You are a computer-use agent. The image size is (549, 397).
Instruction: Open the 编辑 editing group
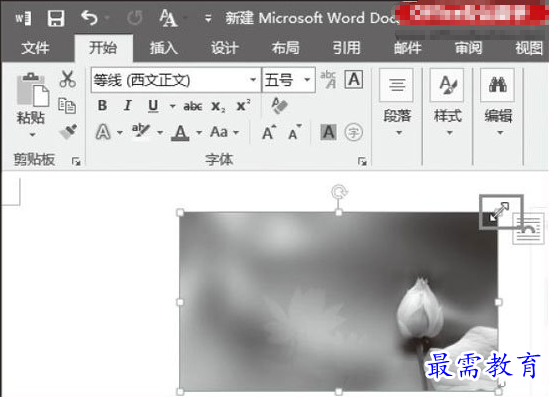coord(499,103)
